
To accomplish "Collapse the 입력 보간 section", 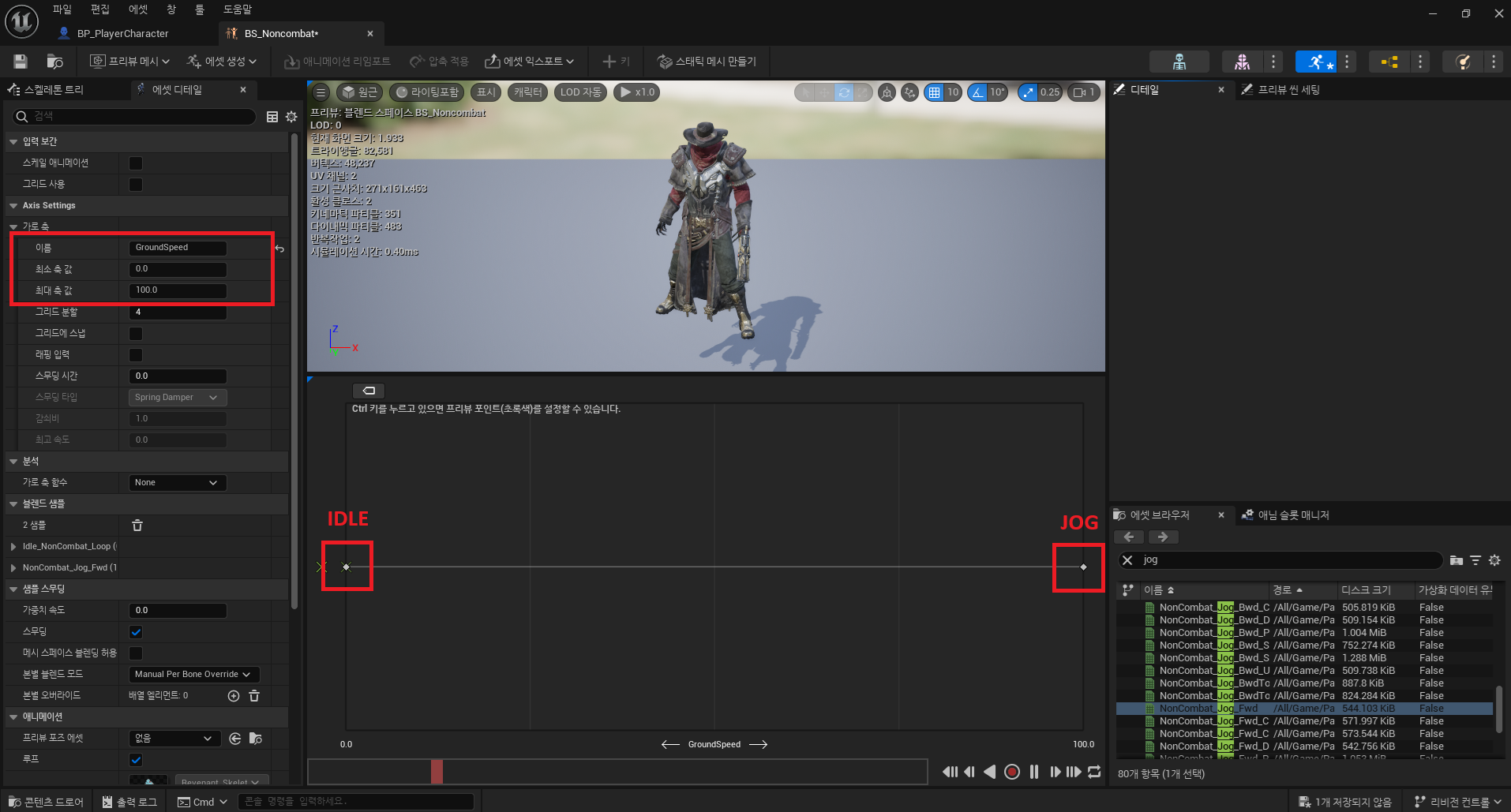I will click(x=13, y=142).
